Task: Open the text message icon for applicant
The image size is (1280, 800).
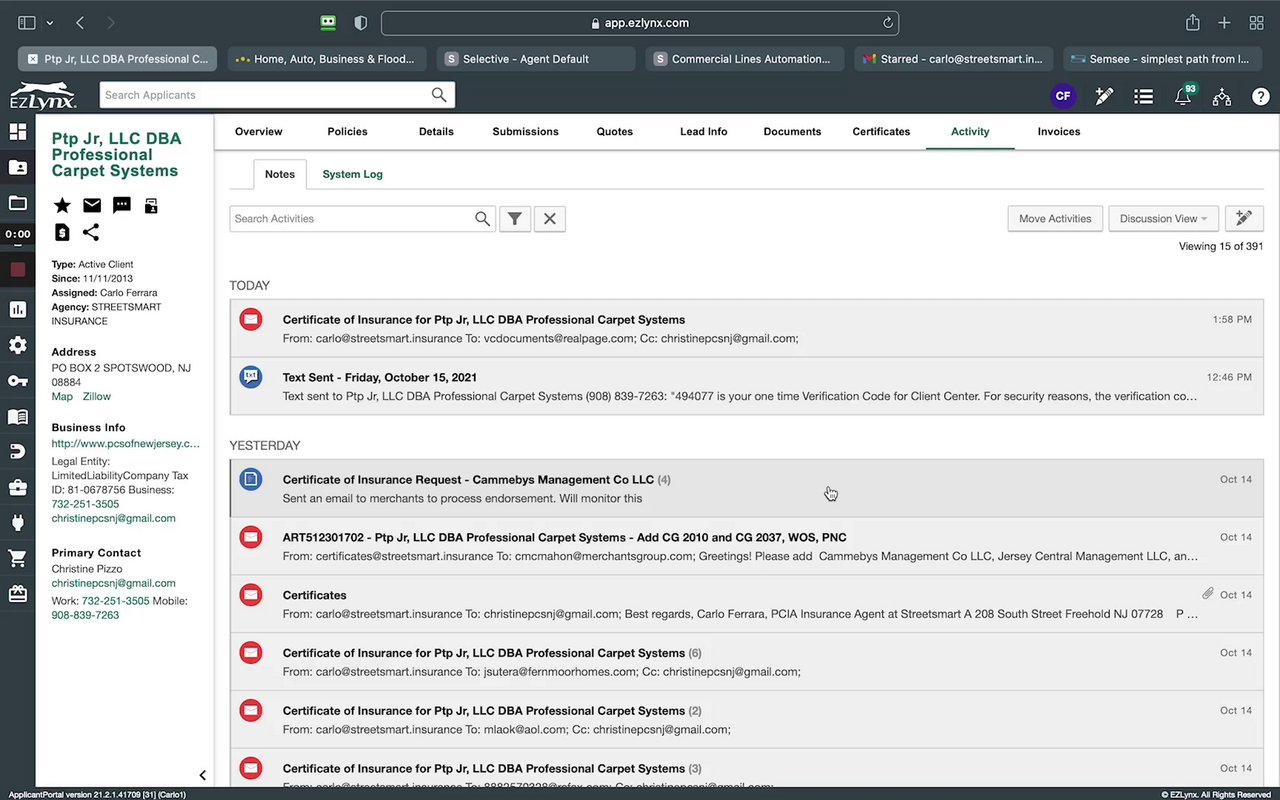Action: coord(122,206)
